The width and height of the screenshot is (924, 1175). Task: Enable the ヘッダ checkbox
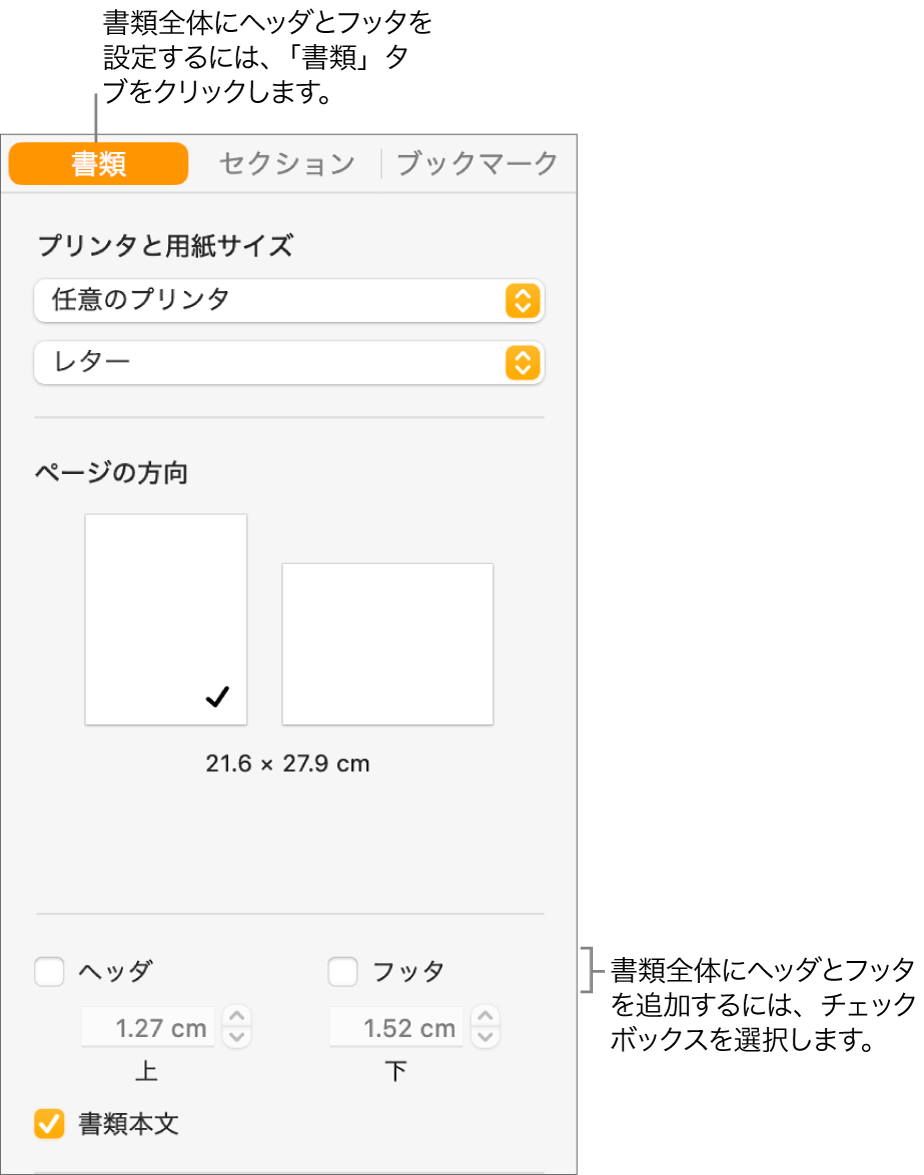coord(50,971)
